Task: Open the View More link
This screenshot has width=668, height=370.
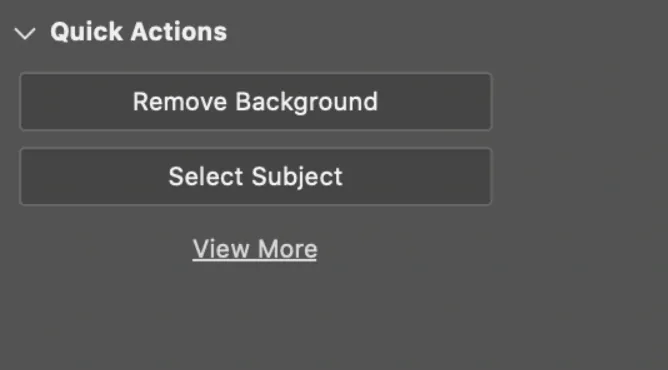Action: click(x=255, y=249)
